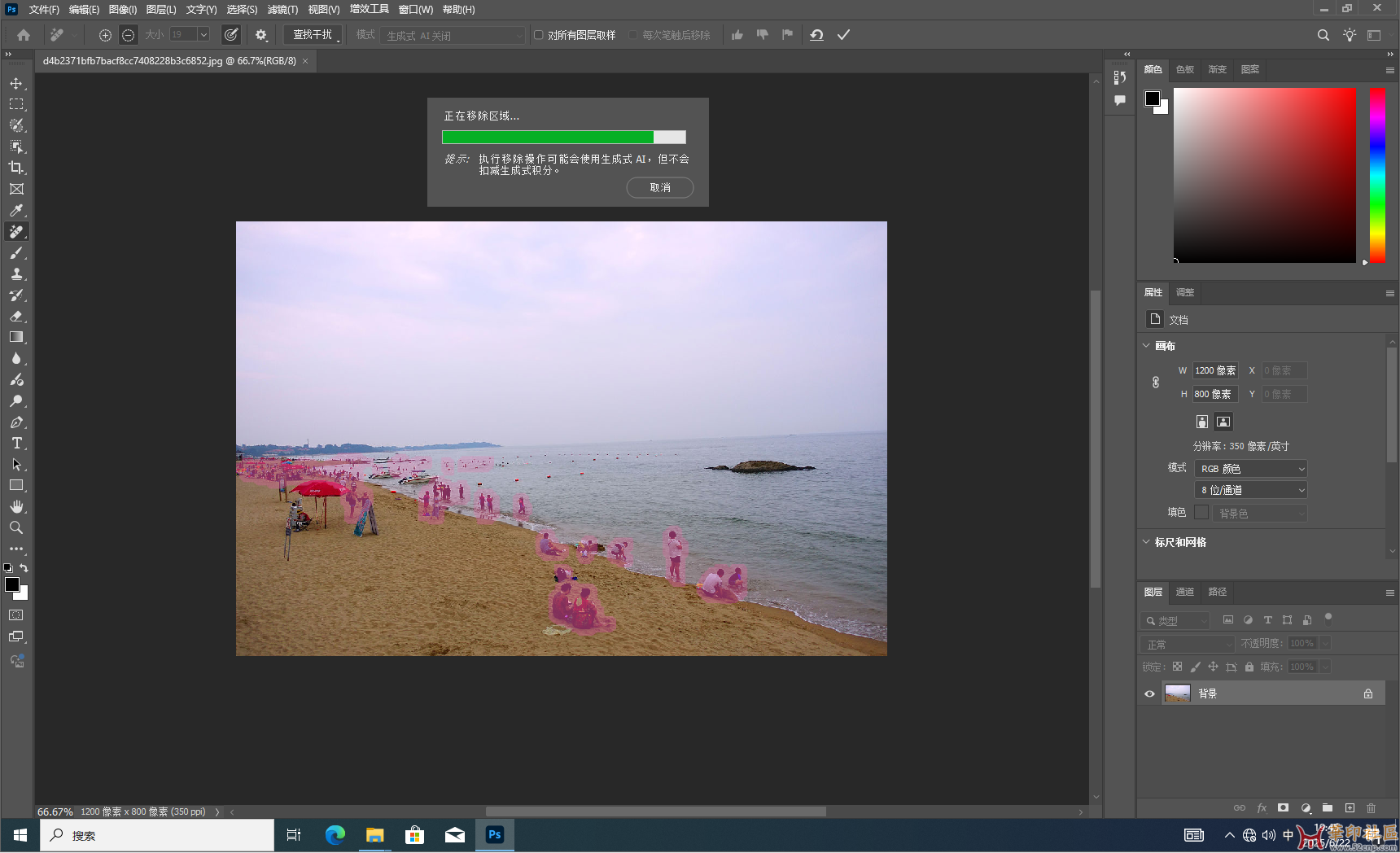Click the rainbow hue slider strip
Viewport: 1400px width, 853px height.
click(1377, 175)
